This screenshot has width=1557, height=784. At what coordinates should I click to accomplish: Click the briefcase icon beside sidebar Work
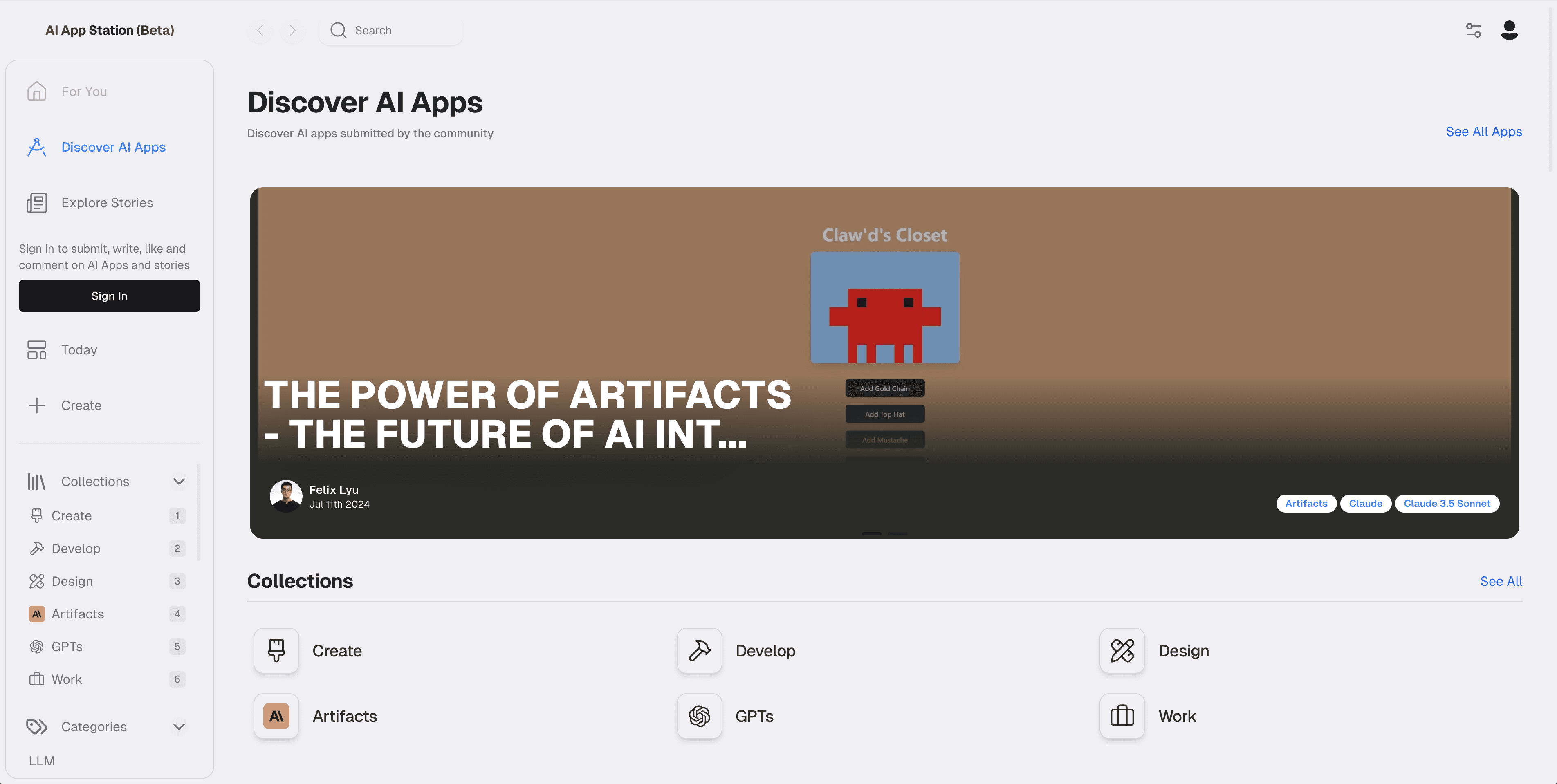[x=36, y=679]
